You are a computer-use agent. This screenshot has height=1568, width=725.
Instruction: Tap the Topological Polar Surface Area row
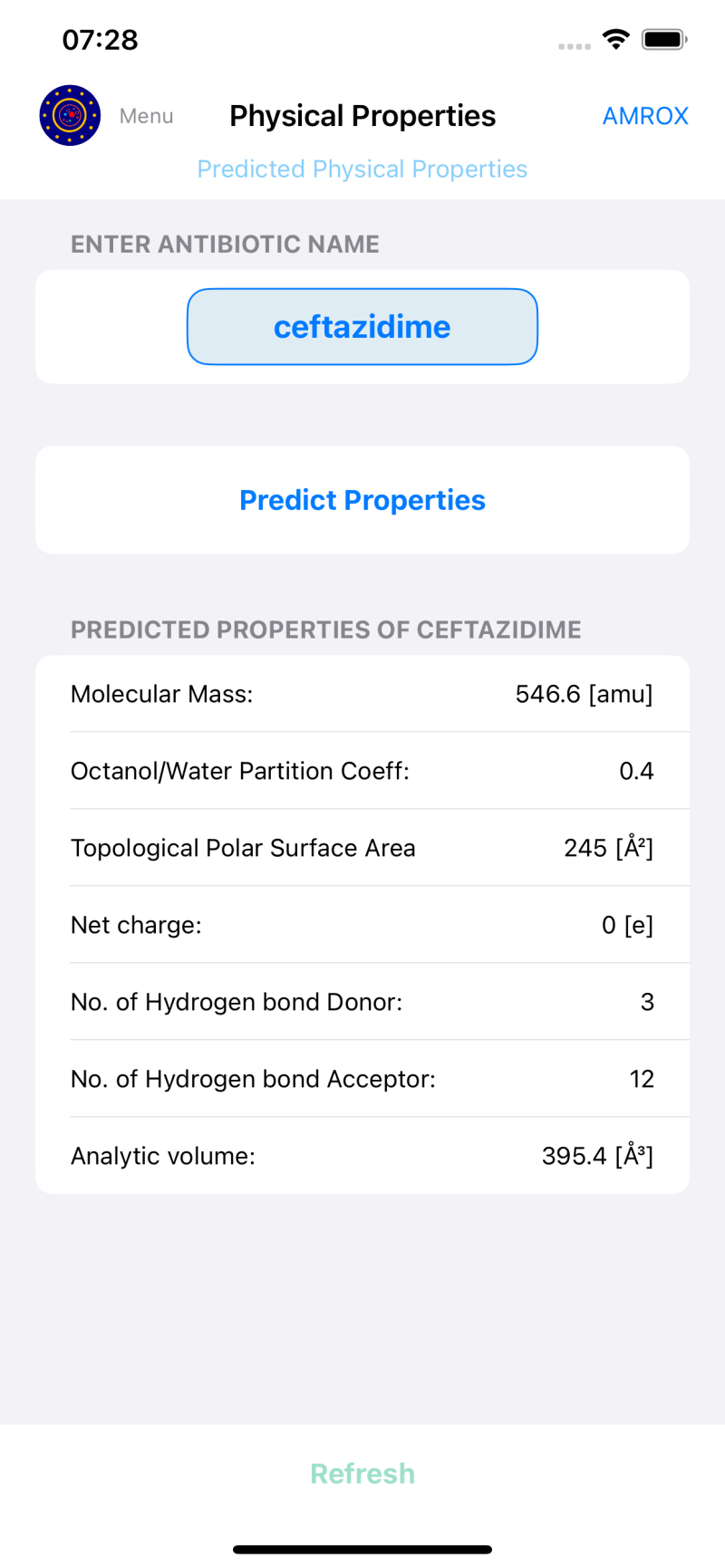362,848
